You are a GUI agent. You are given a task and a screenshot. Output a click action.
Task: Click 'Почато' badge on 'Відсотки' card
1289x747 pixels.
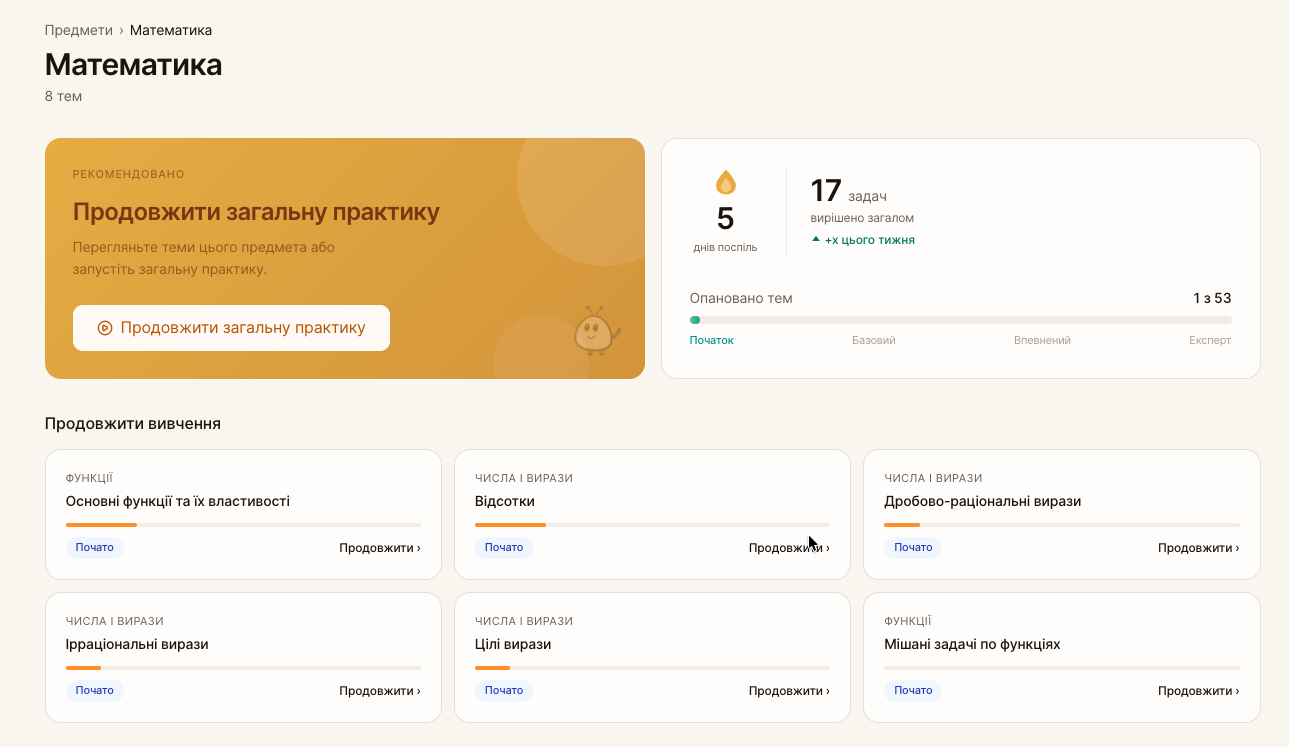coord(504,548)
